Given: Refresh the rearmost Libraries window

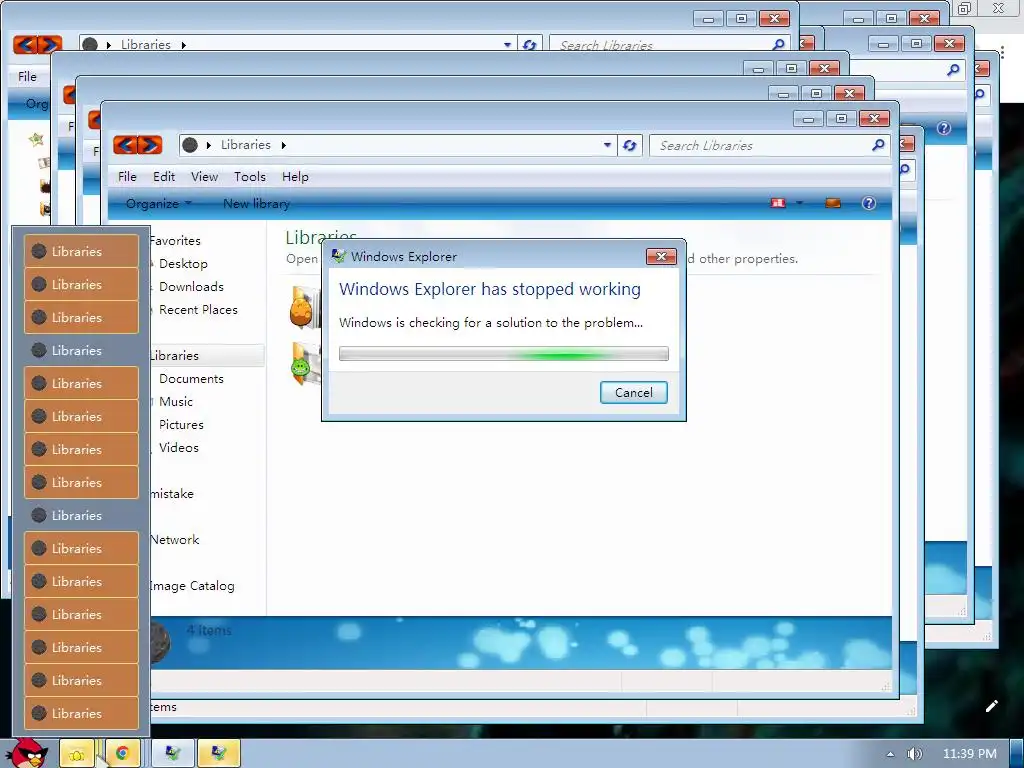Looking at the screenshot, I should (530, 44).
